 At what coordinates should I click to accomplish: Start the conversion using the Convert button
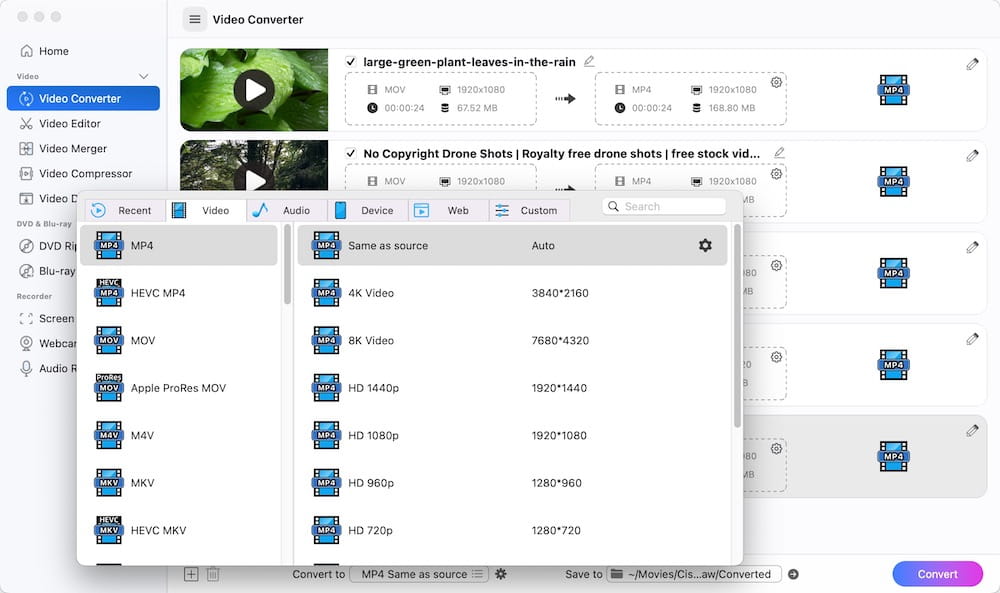coord(938,574)
